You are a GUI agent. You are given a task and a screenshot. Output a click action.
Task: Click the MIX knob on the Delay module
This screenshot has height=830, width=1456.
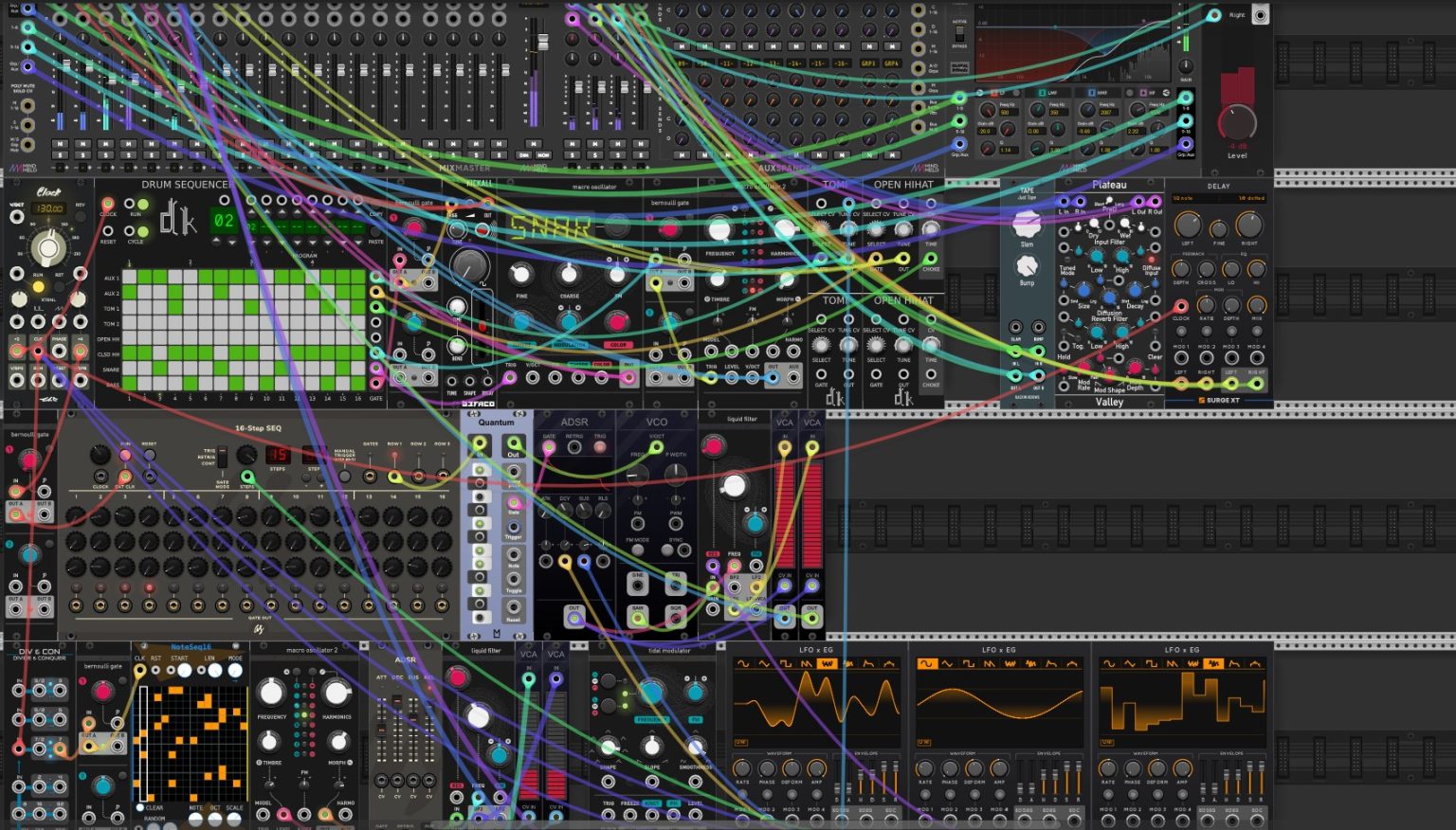point(1256,305)
